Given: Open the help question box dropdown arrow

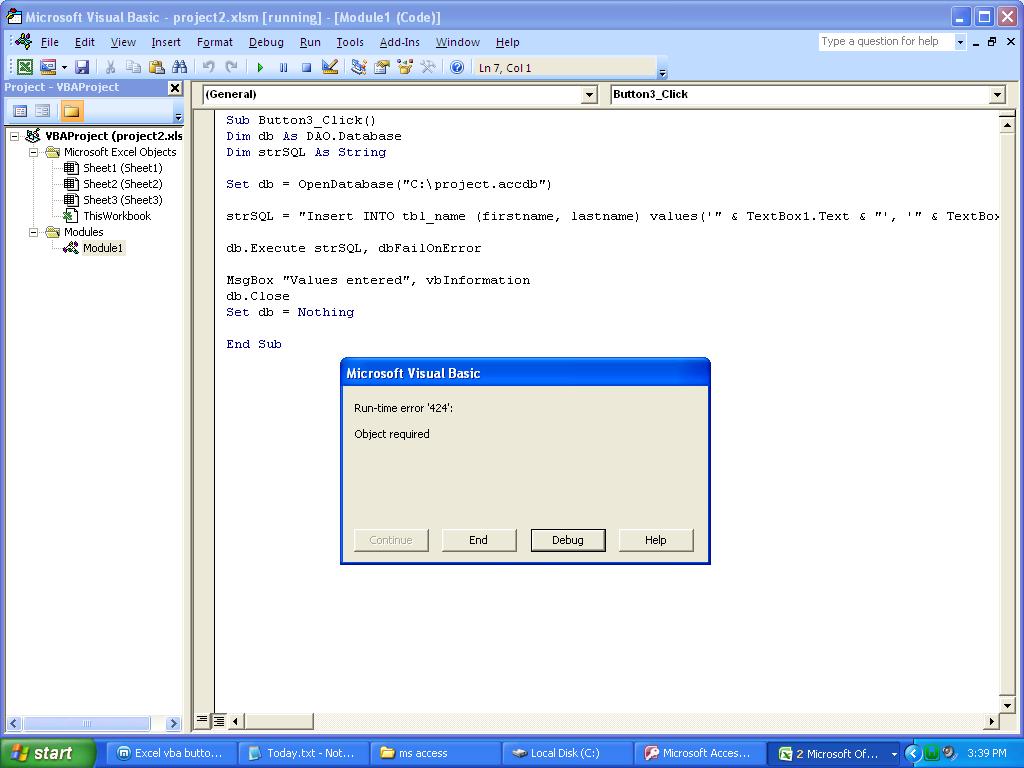Looking at the screenshot, I should click(x=960, y=42).
